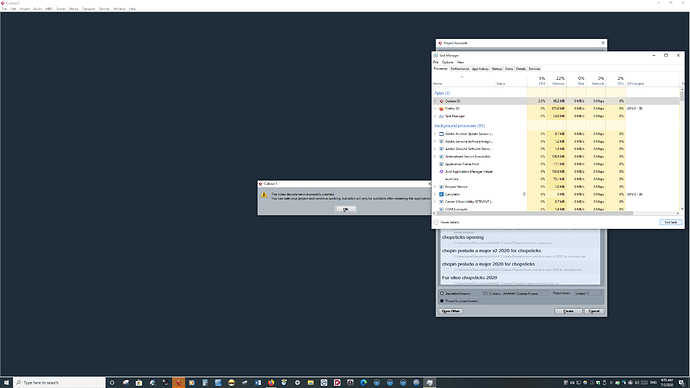Open the Windows Start menu
The height and width of the screenshot is (388, 690).
point(6,383)
